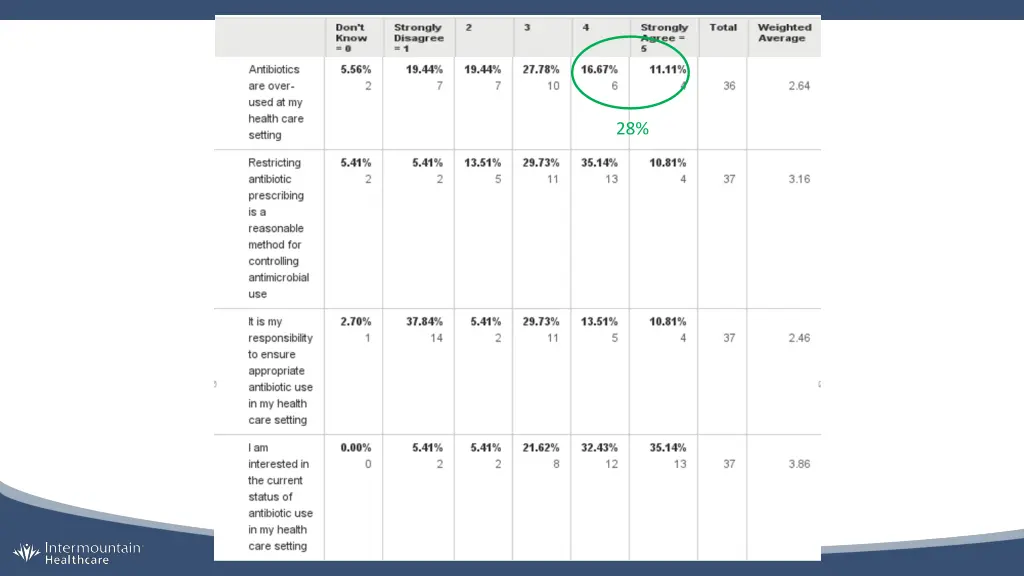This screenshot has width=1024, height=576.
Task: Click column header "2"
Action: tap(468, 27)
